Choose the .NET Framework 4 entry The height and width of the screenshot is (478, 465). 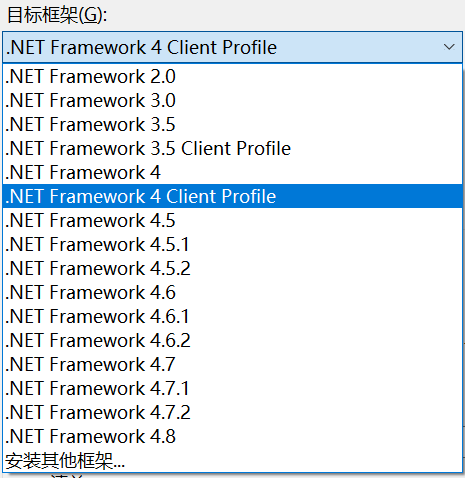click(232, 172)
